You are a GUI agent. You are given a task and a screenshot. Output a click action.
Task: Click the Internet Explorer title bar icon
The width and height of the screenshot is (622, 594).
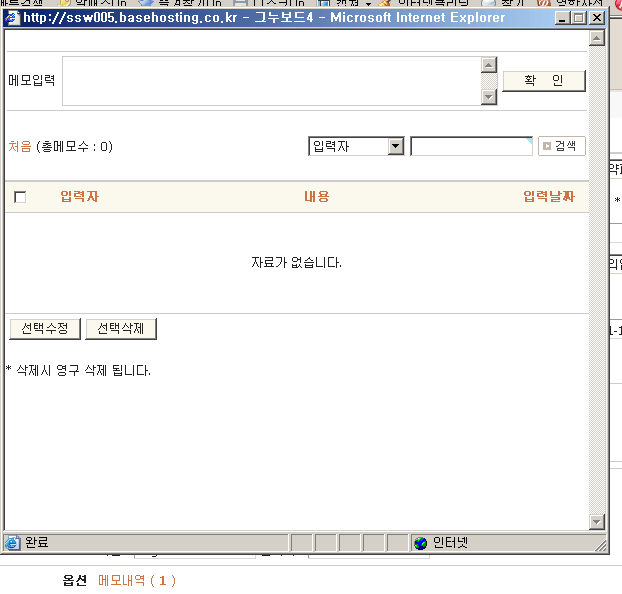coord(12,18)
